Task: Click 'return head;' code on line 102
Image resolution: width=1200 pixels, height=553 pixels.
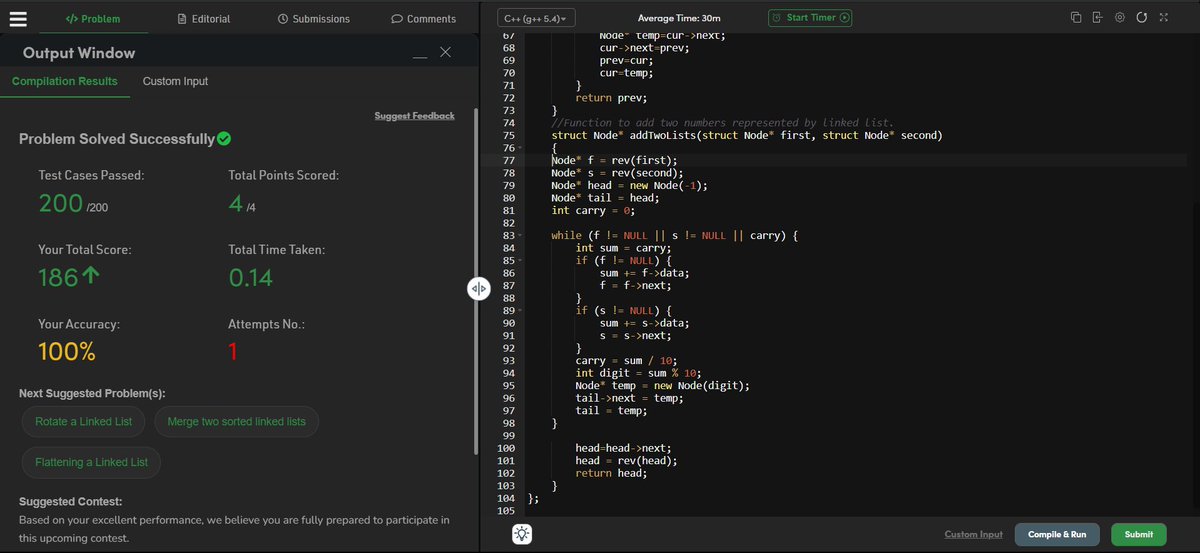Action: coord(611,473)
